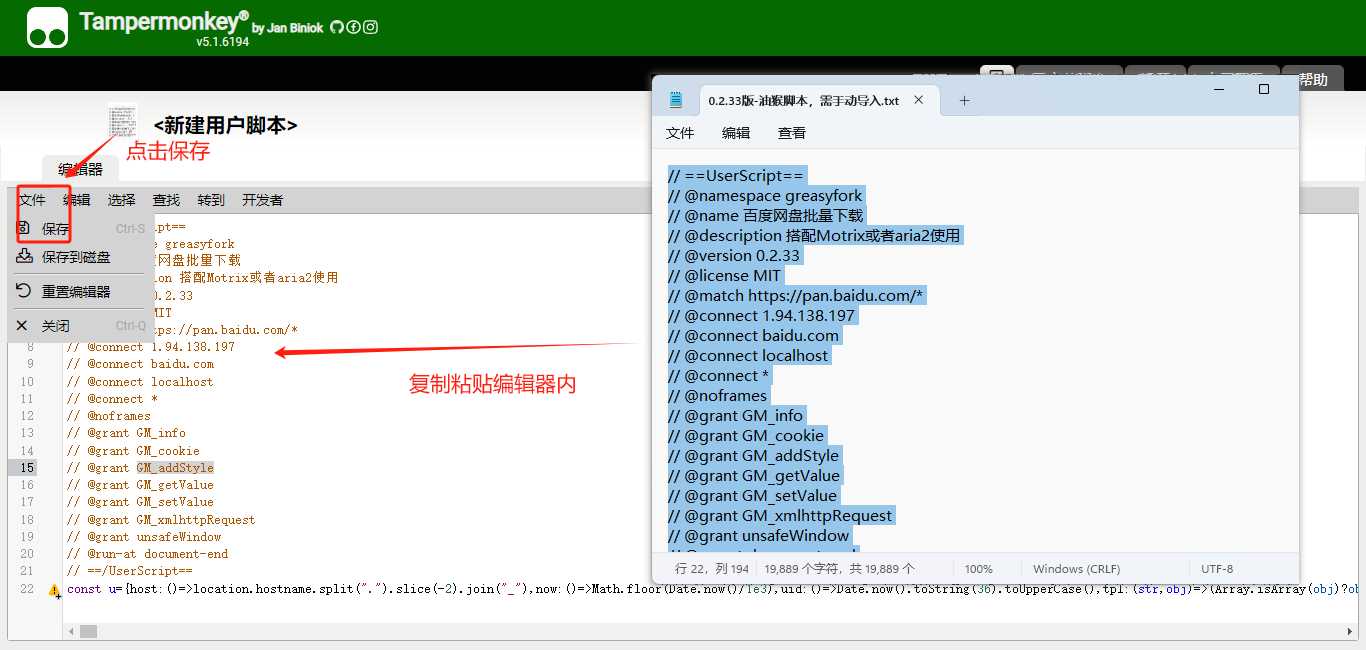1366x650 pixels.
Task: Click 'GM_addStyle' highlighted word in editor
Action: point(175,468)
